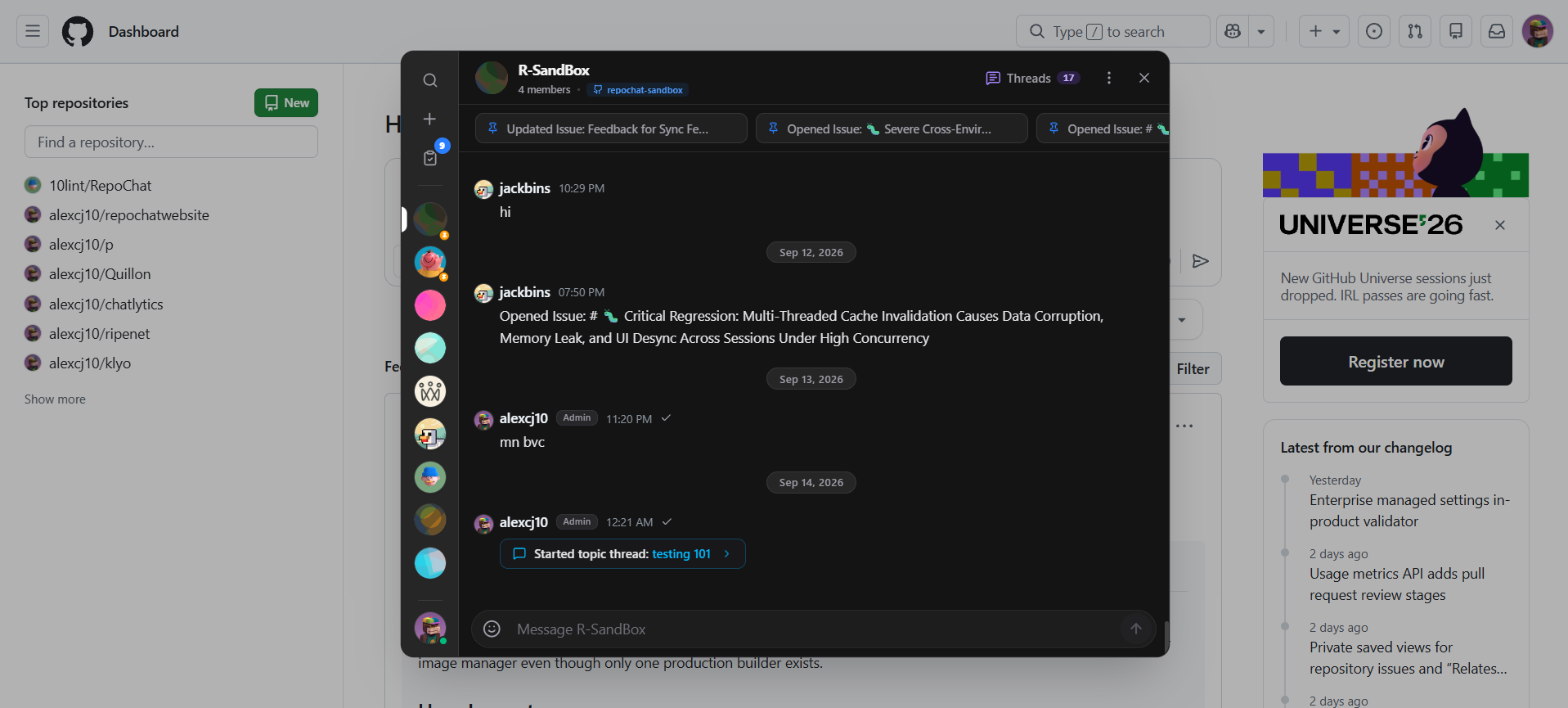This screenshot has height=708, width=1568.
Task: Click the Find a repository field
Action: pyautogui.click(x=171, y=142)
